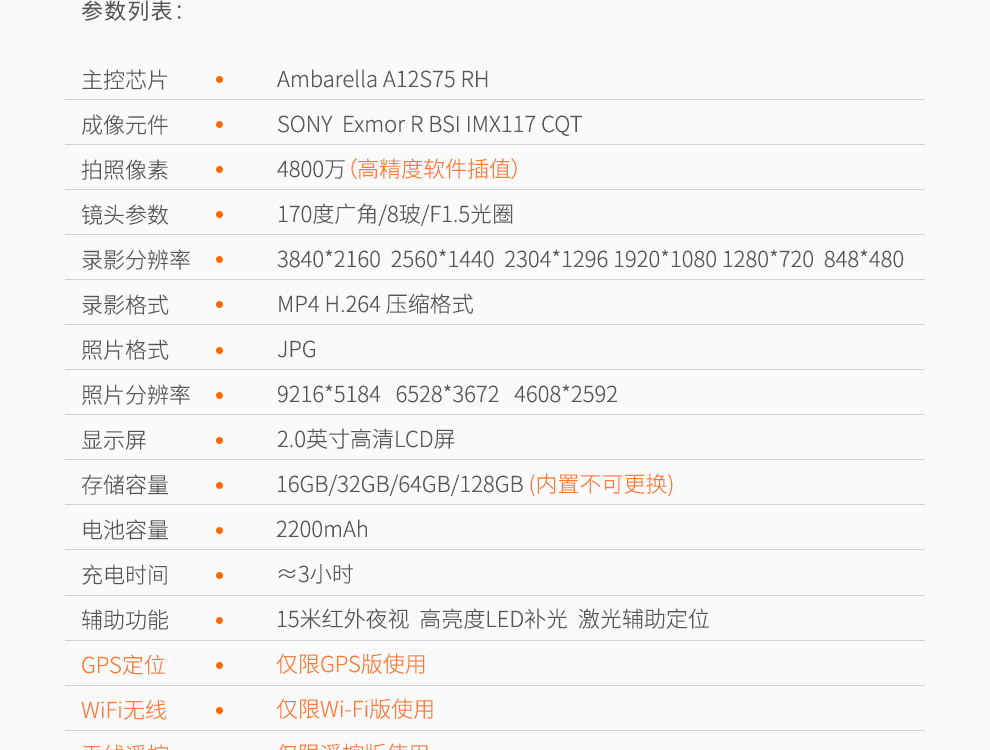Click the orange bullet in 成像元件 row
990x750 pixels.
(x=219, y=124)
